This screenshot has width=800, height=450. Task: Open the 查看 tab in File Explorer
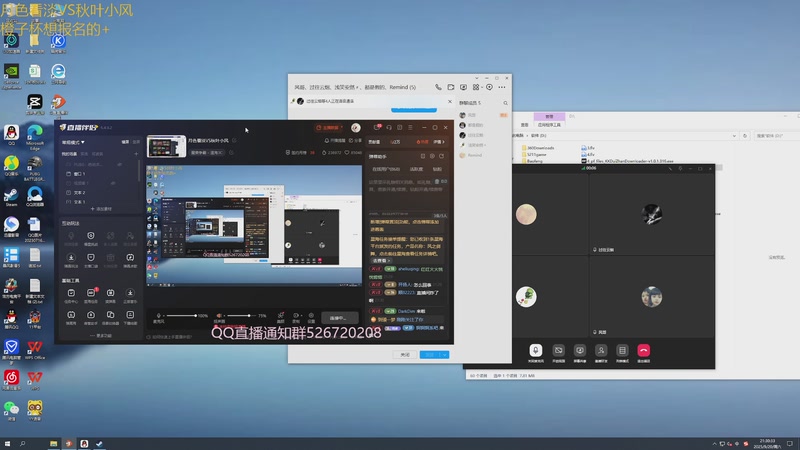pyautogui.click(x=524, y=124)
